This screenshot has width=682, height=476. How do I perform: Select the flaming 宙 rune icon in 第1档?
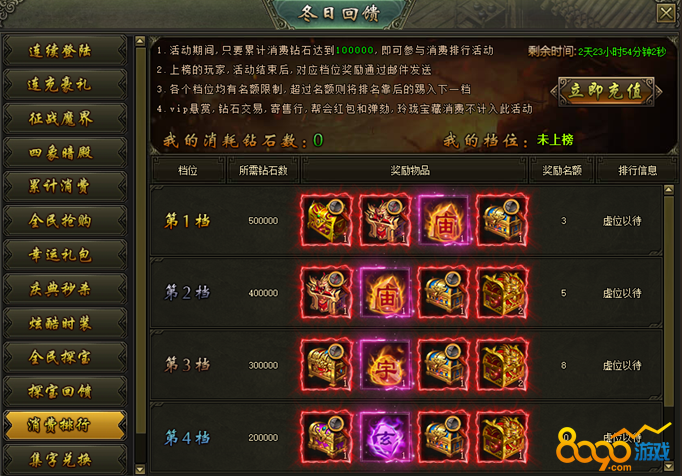444,221
